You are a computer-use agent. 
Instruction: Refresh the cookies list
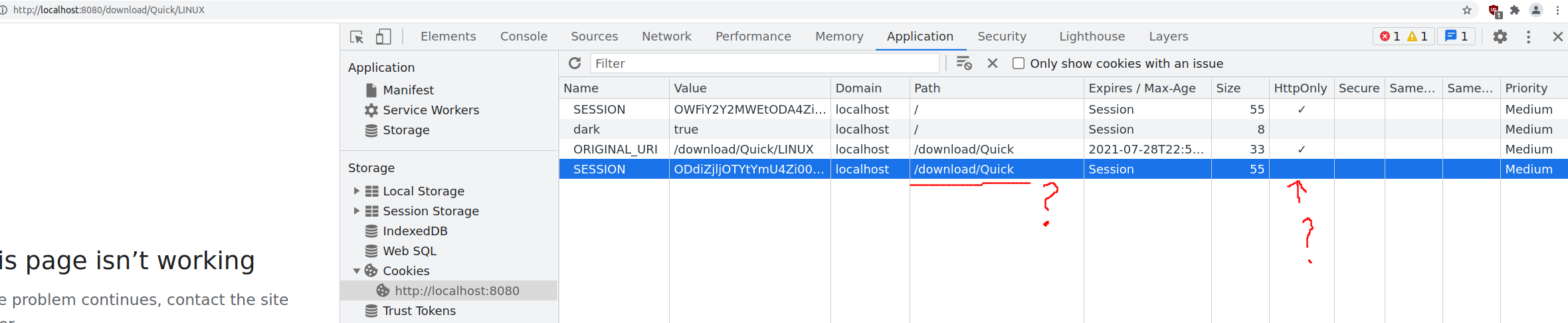click(x=575, y=63)
